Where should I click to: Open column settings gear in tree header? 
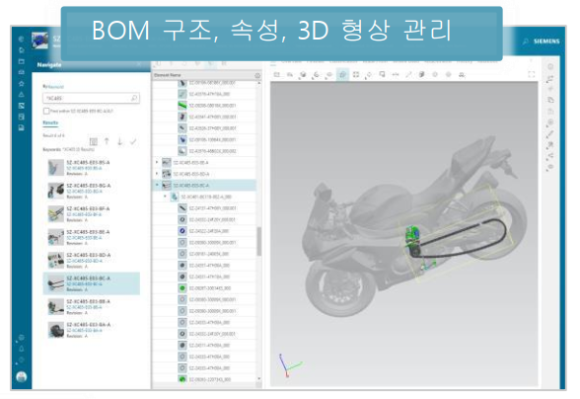coord(257,75)
